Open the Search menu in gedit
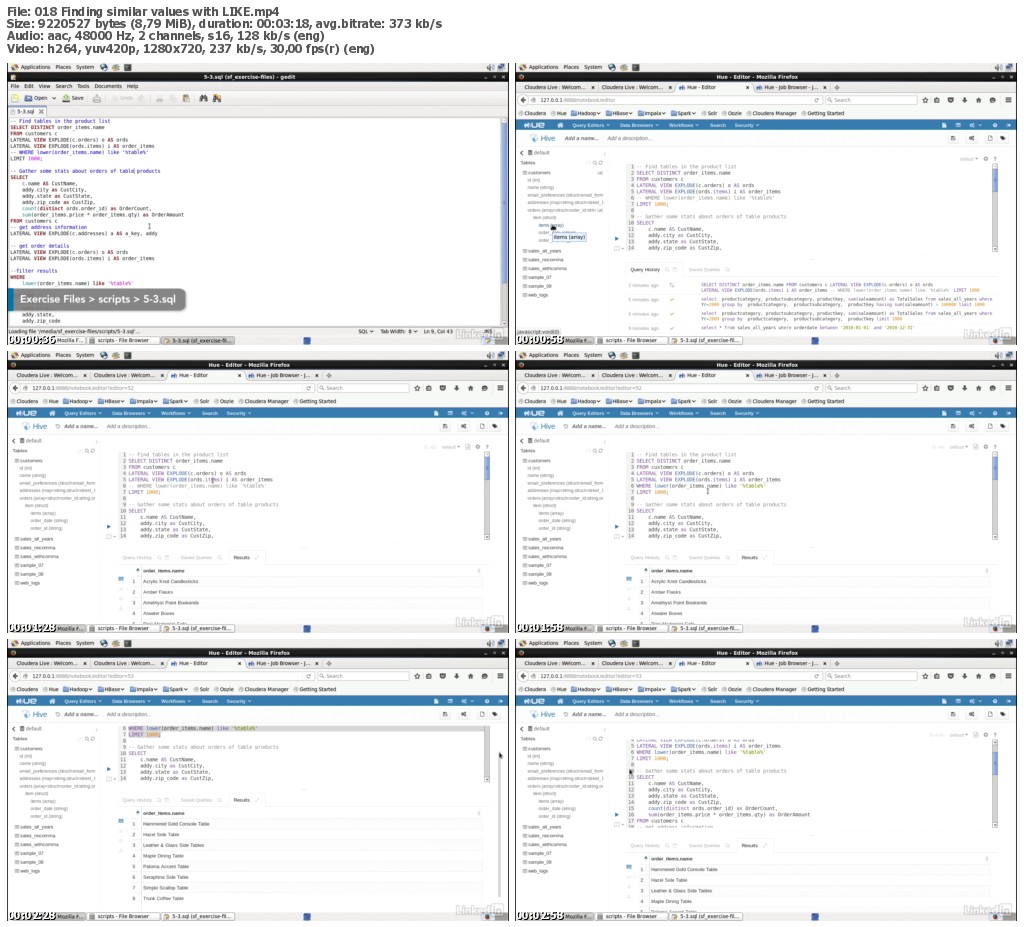Image resolution: width=1024 pixels, height=927 pixels. (x=64, y=86)
